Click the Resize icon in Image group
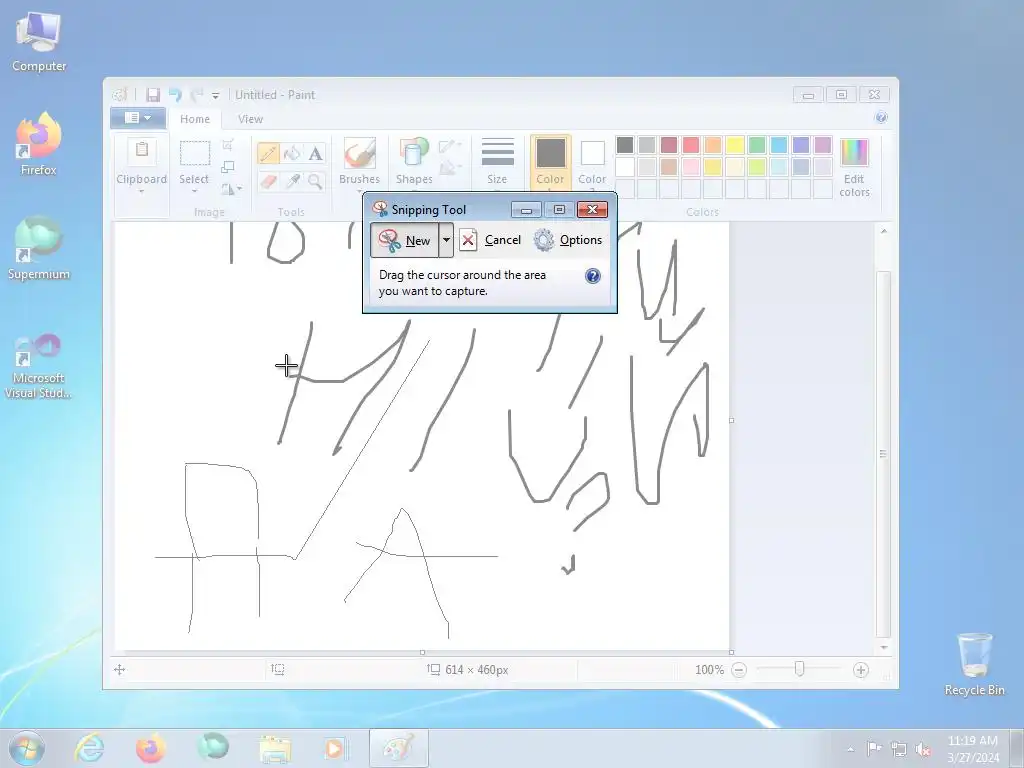1024x768 pixels. tap(228, 167)
